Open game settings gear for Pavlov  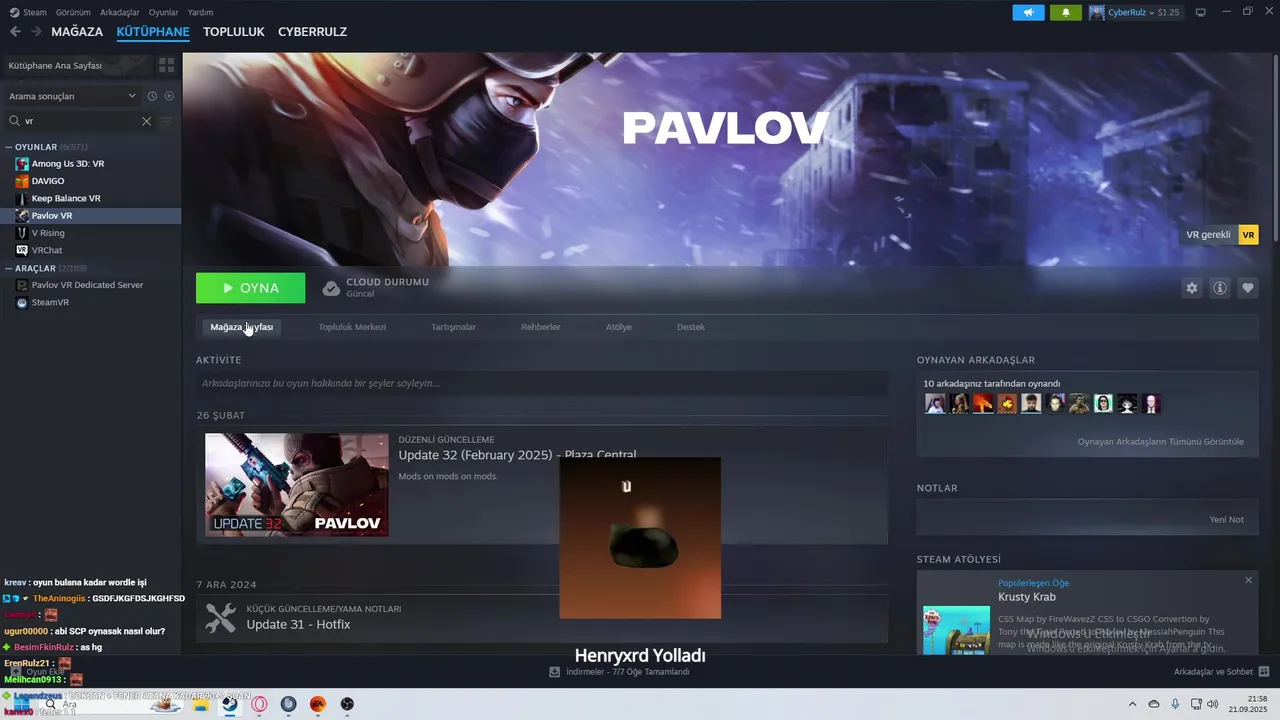tap(1192, 288)
